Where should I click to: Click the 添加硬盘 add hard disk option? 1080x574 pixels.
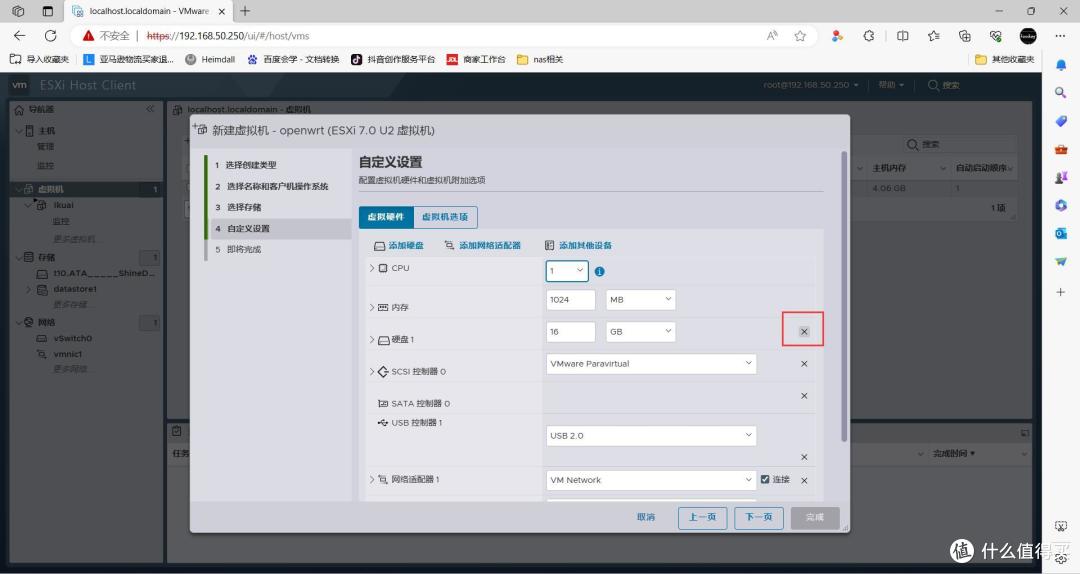click(399, 245)
